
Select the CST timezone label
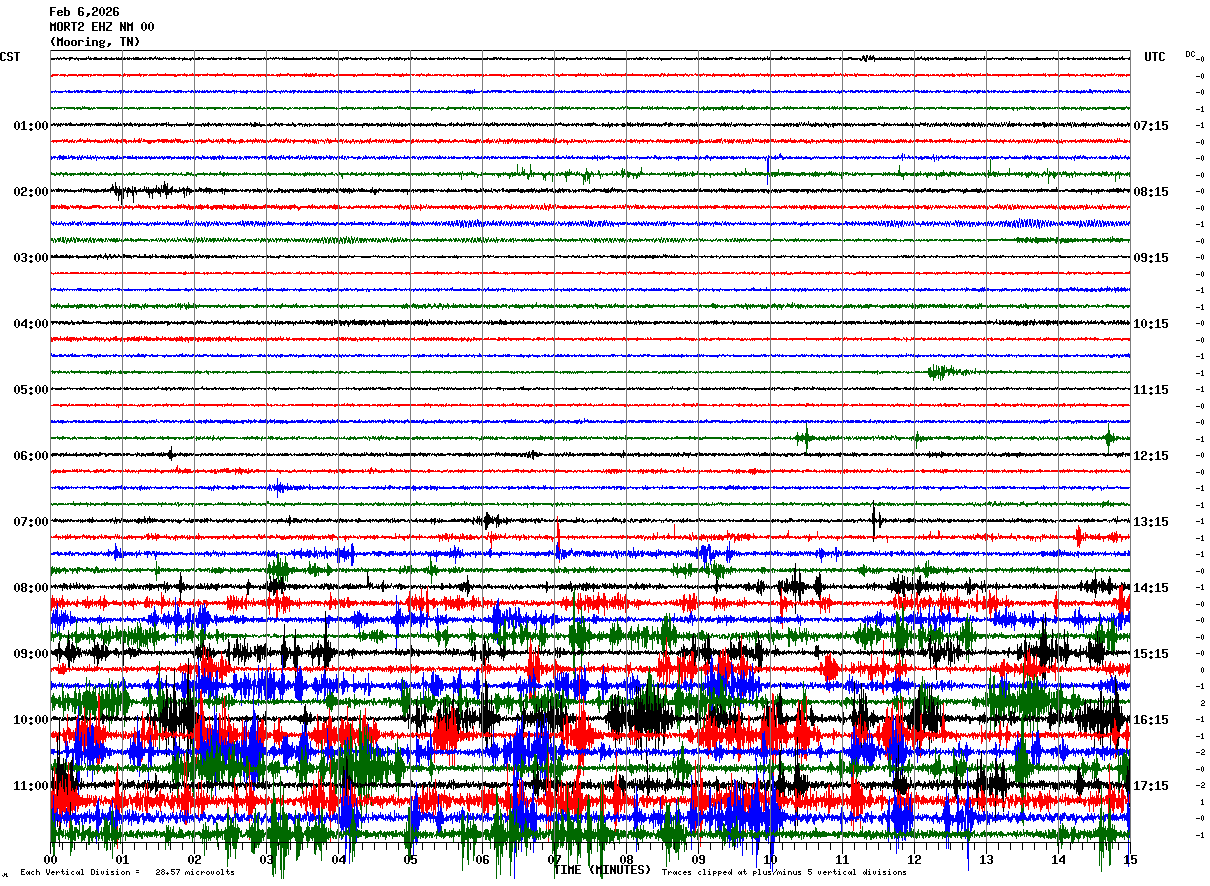pyautogui.click(x=10, y=57)
